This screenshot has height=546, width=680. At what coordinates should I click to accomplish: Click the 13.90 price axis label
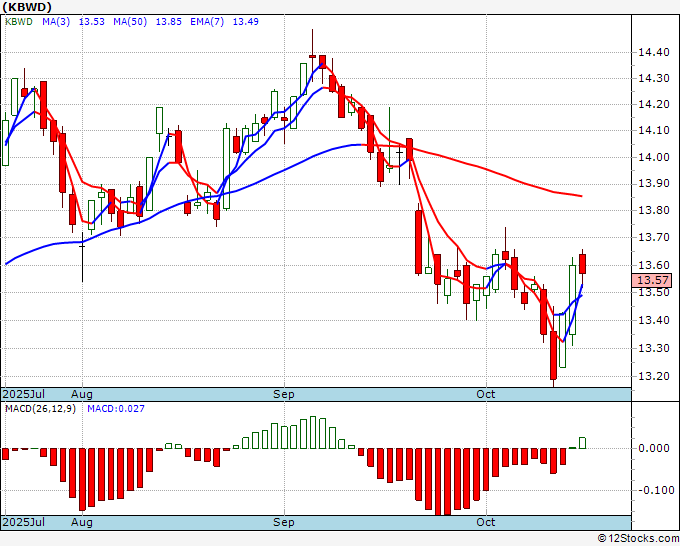654,183
